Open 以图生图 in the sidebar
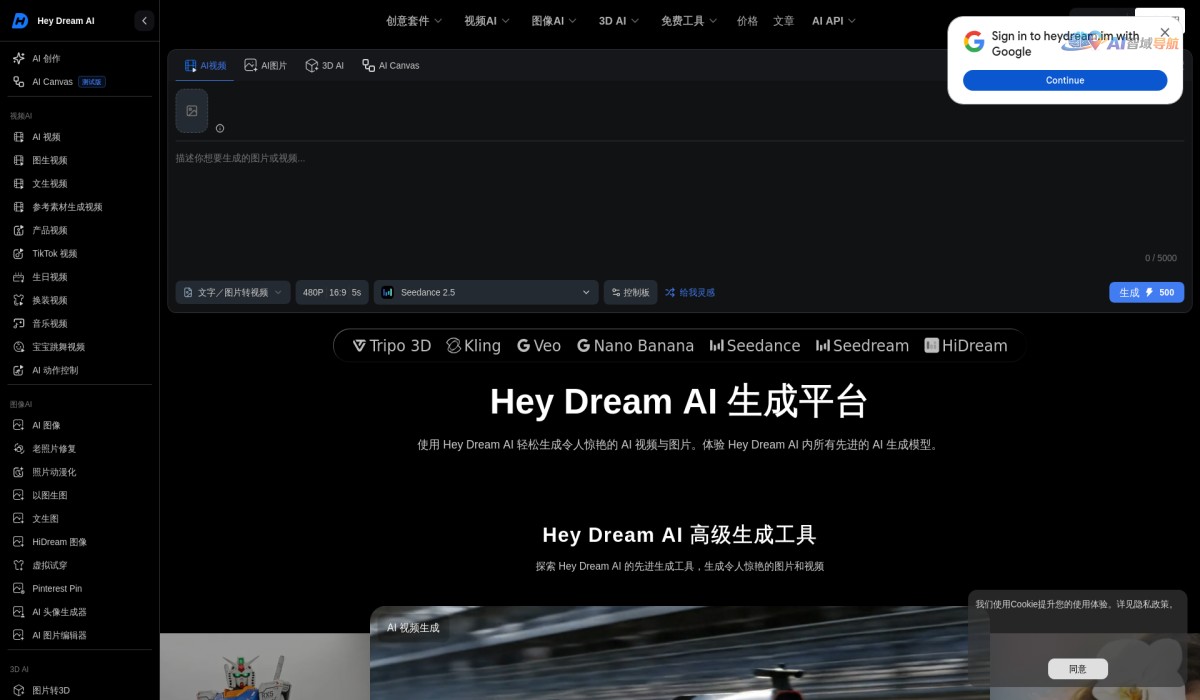The image size is (1200, 700). point(80,495)
